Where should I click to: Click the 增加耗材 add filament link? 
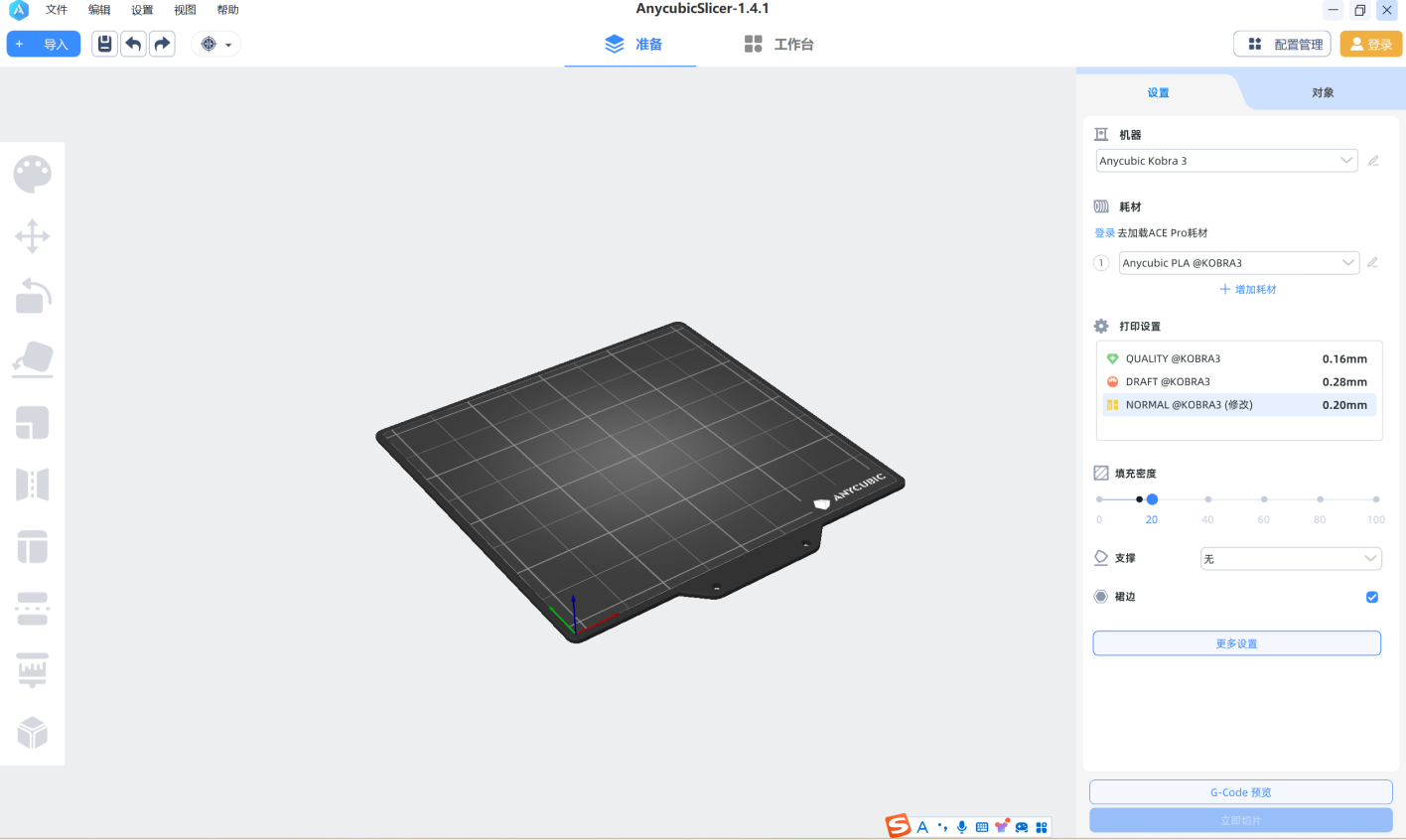click(1248, 289)
